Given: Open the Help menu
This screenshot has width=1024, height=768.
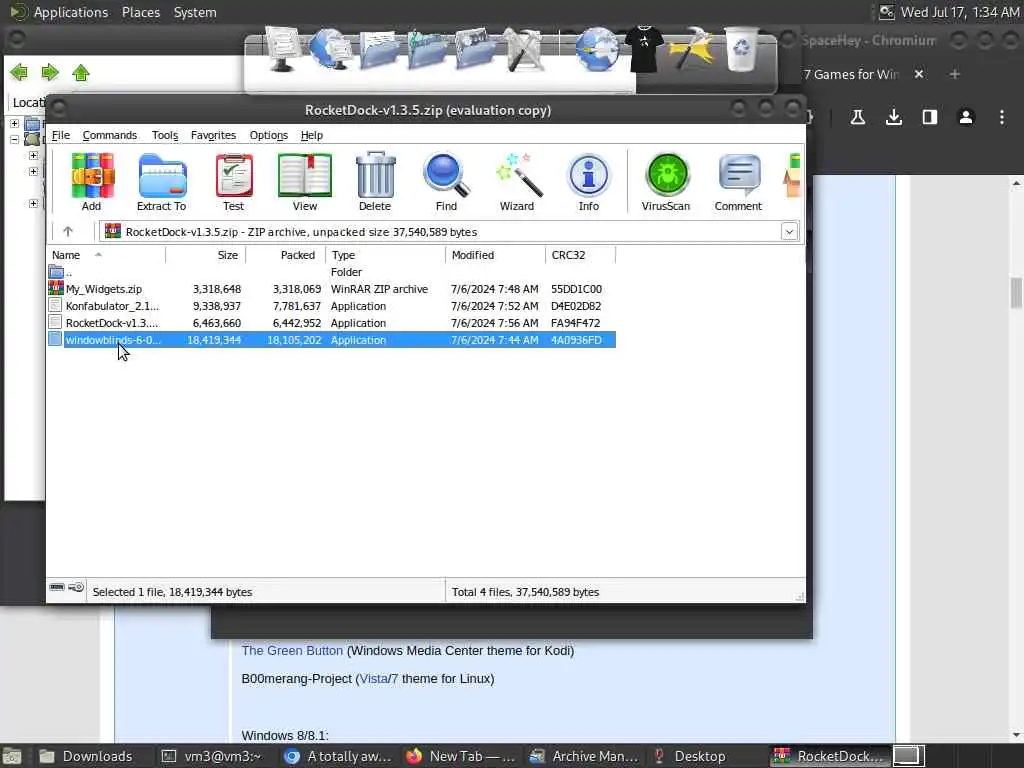Looking at the screenshot, I should 312,135.
